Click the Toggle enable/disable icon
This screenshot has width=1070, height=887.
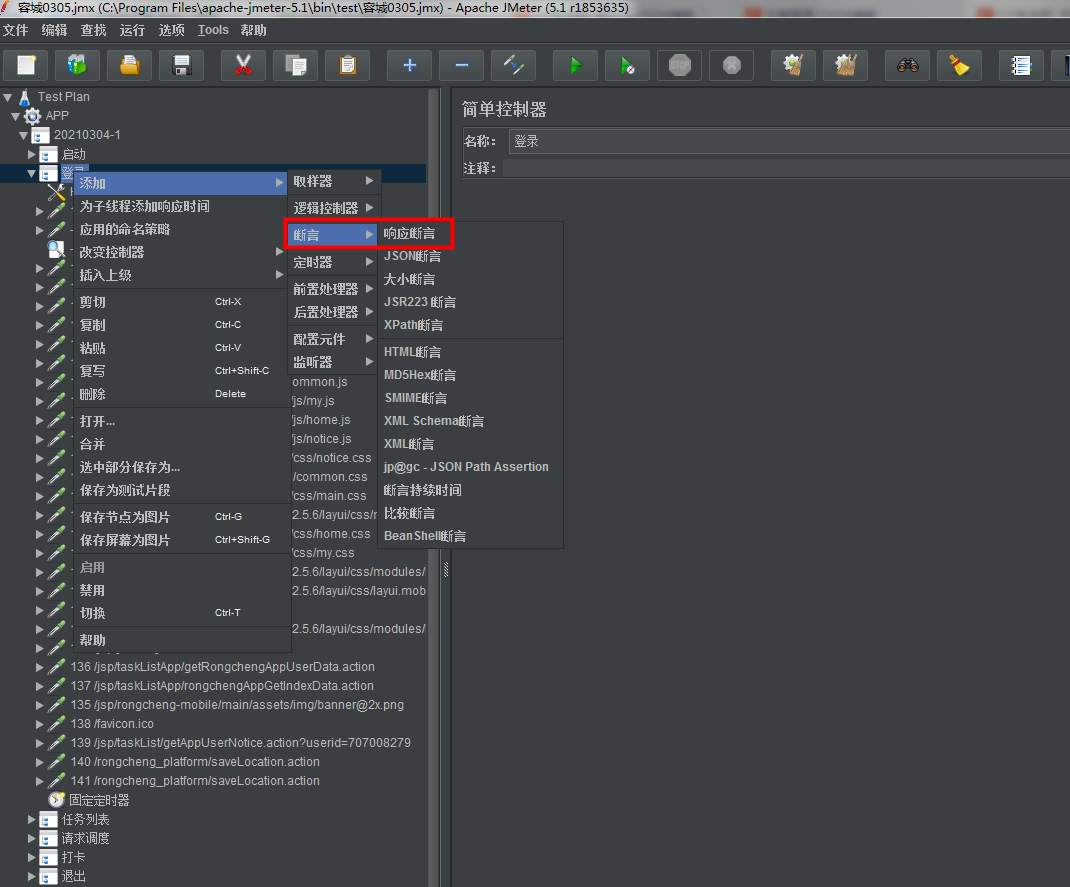pos(513,66)
